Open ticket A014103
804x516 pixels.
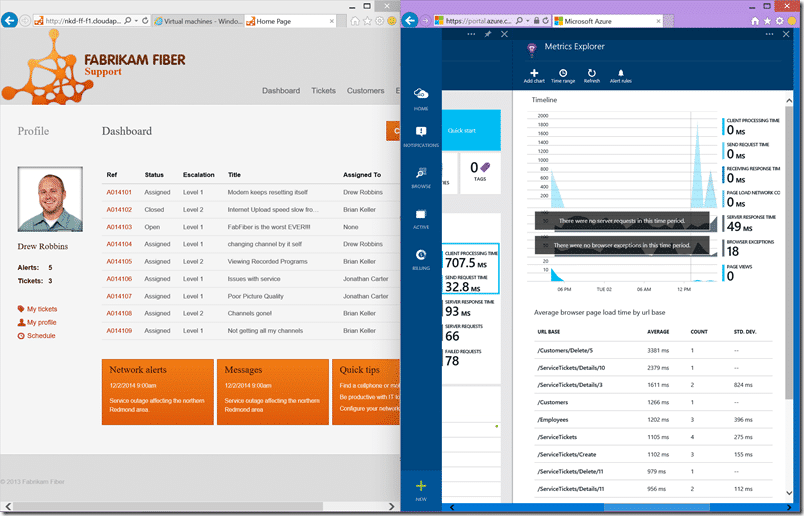click(119, 227)
